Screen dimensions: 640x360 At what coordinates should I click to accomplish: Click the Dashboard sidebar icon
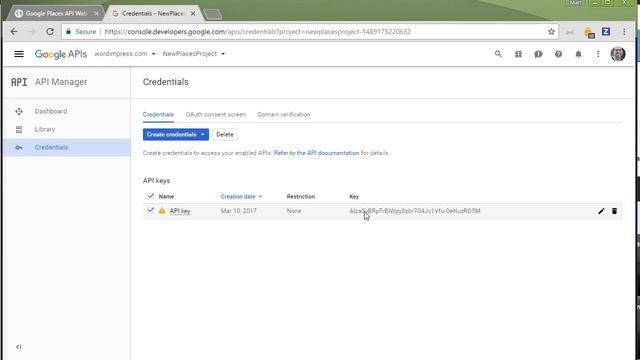[x=19, y=111]
